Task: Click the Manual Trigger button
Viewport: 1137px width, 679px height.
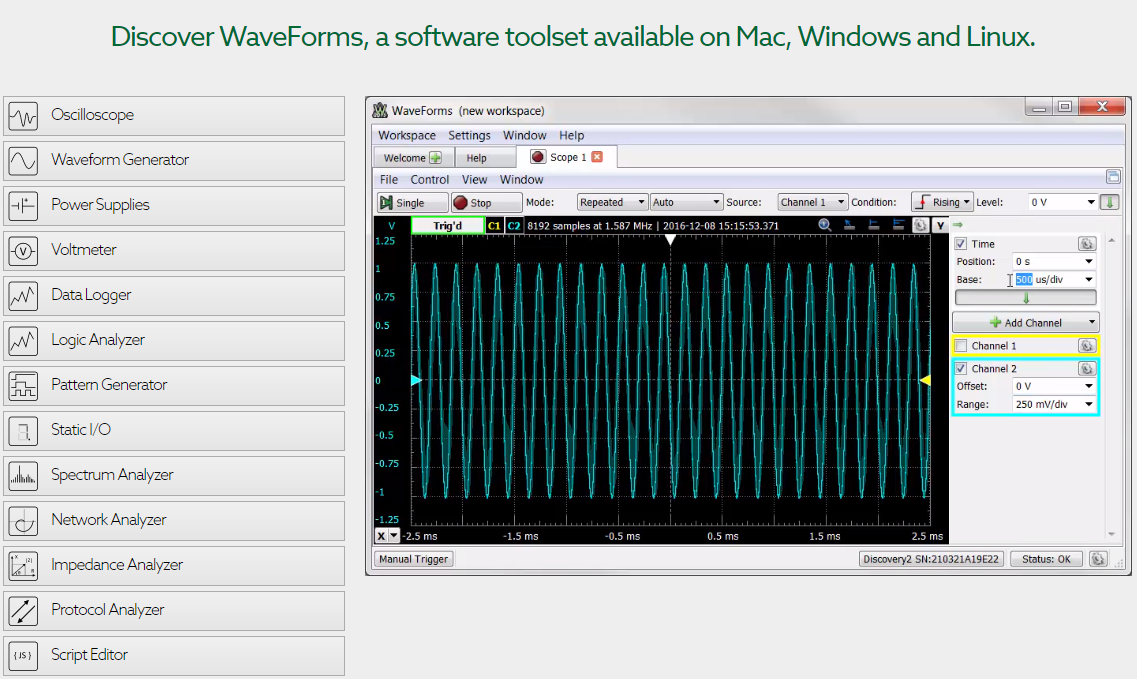Action: point(414,559)
